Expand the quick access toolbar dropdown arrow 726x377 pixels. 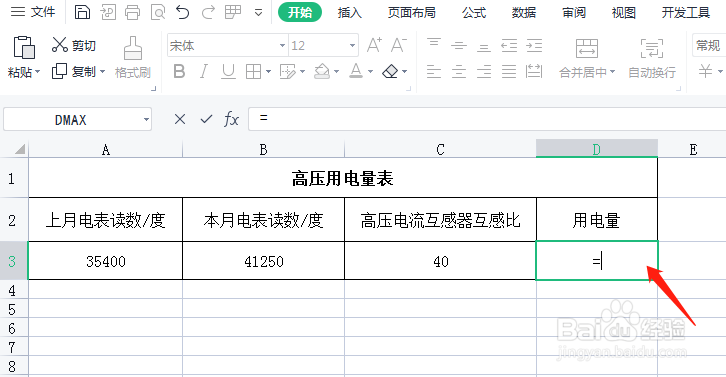click(258, 13)
